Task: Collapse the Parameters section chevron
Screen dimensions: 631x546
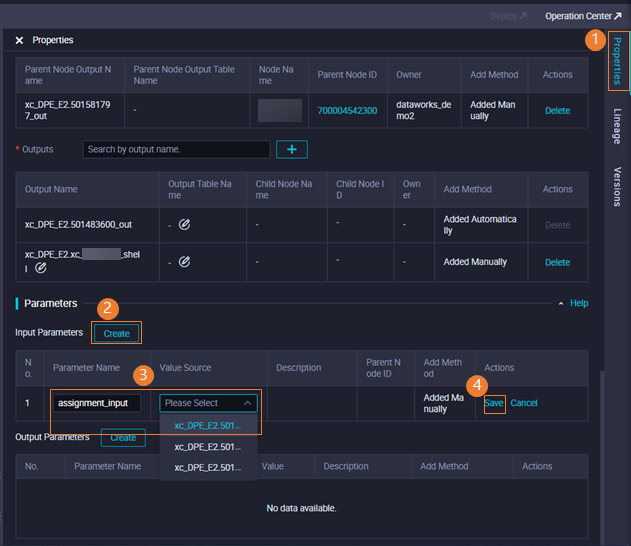Action: (561, 303)
